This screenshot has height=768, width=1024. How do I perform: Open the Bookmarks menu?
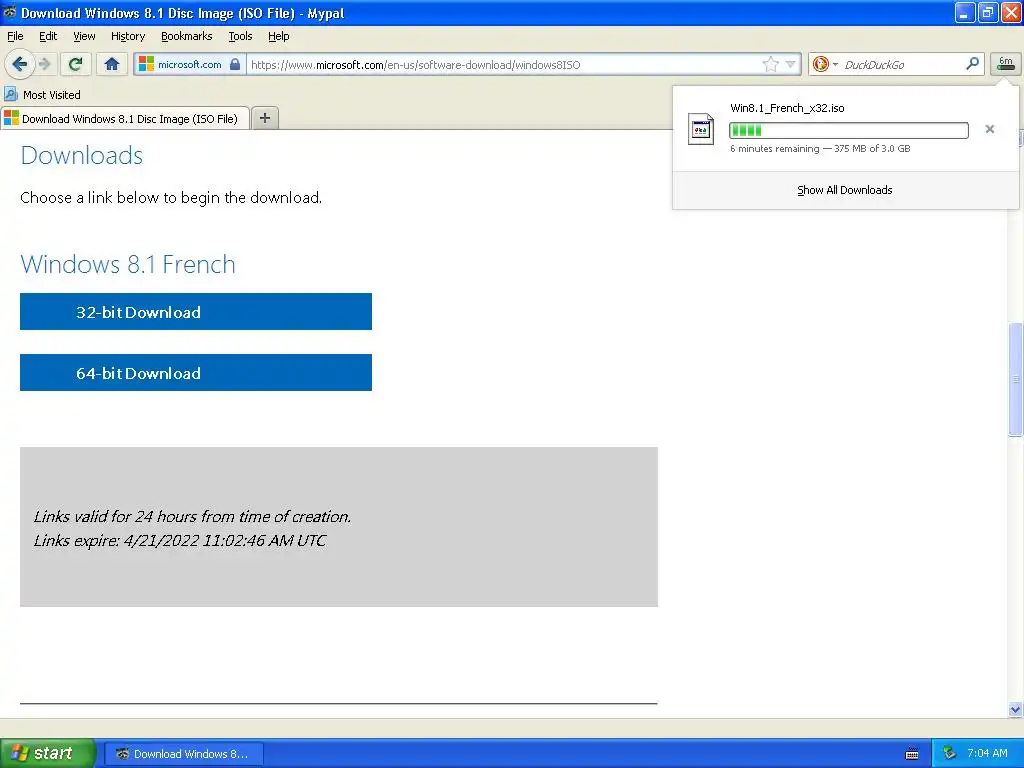pos(186,36)
